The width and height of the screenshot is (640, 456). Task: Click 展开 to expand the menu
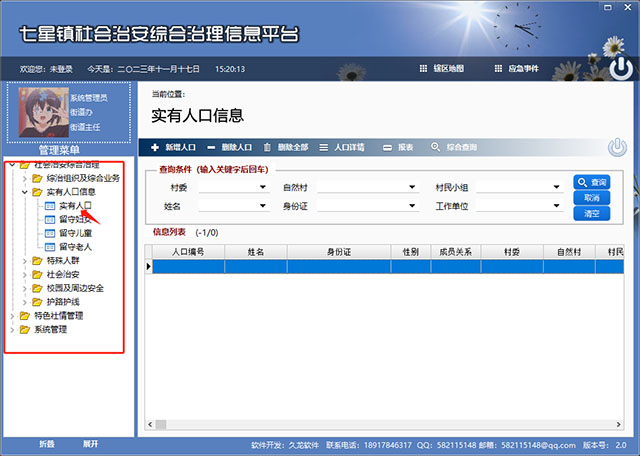tap(91, 444)
